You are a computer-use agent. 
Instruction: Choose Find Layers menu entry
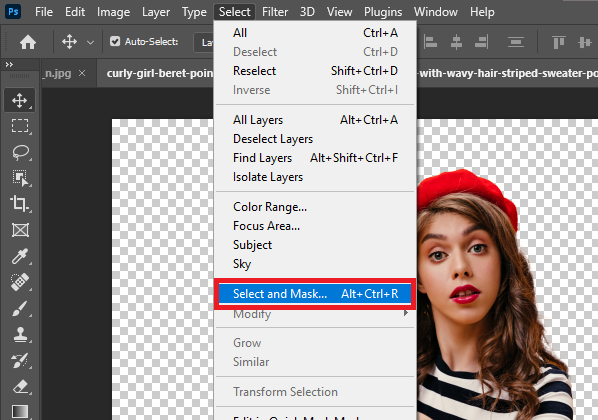(x=315, y=158)
